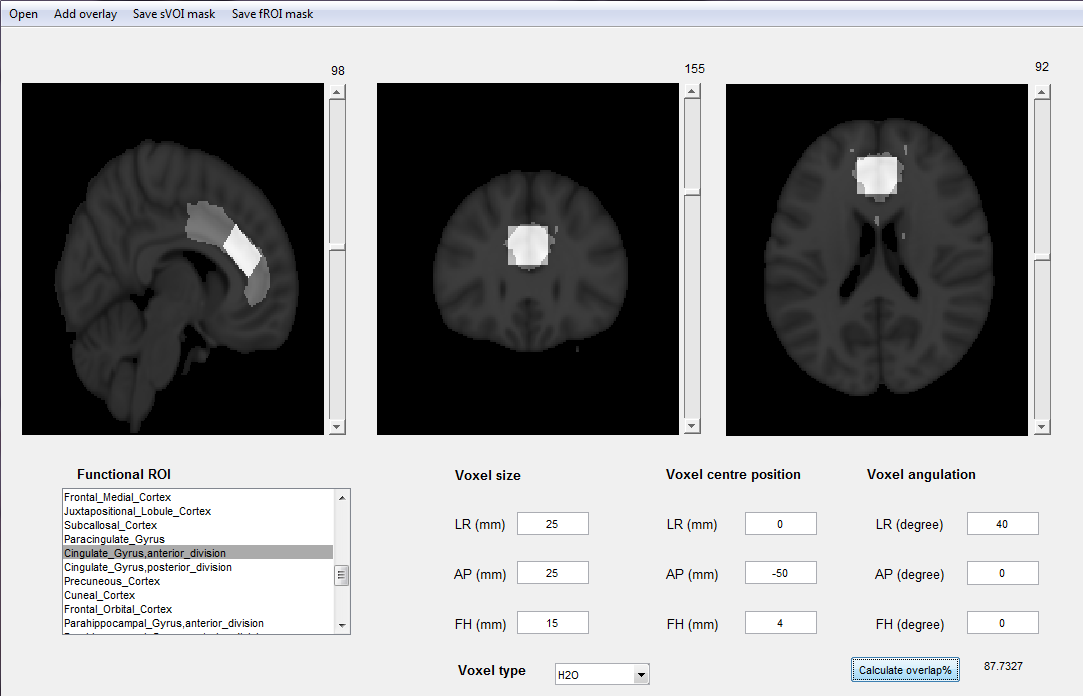This screenshot has width=1083, height=696.
Task: Click ROI list scroll up arrow
Action: pyautogui.click(x=342, y=497)
